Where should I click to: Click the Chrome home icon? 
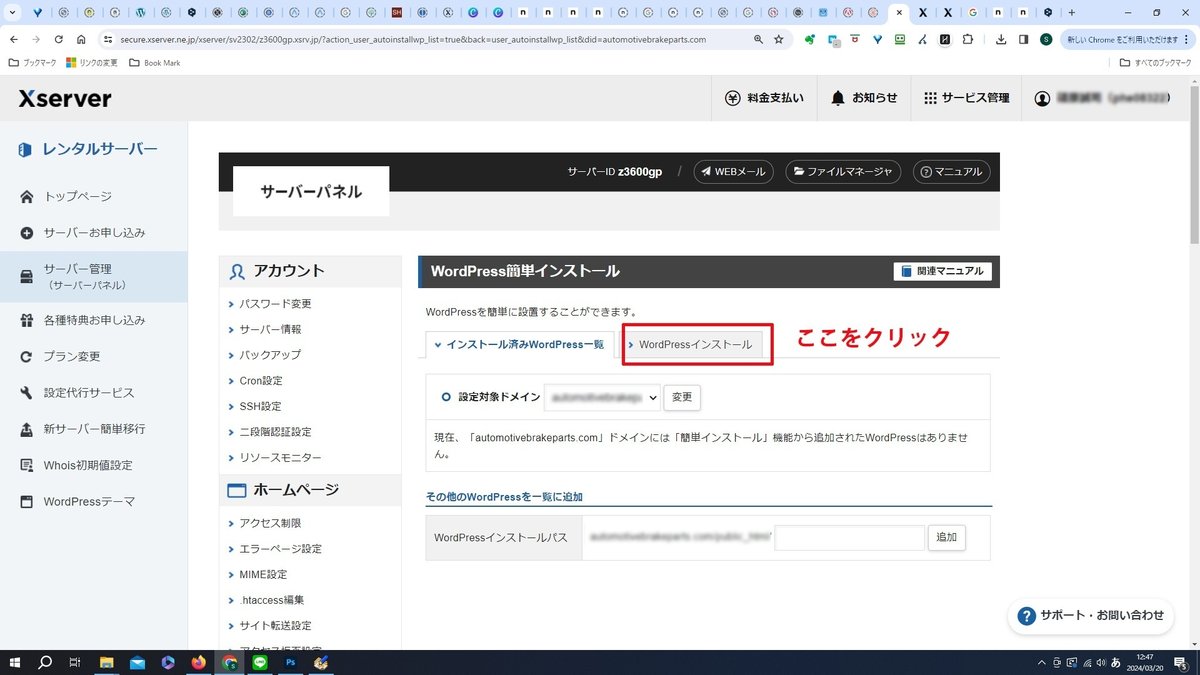81,39
